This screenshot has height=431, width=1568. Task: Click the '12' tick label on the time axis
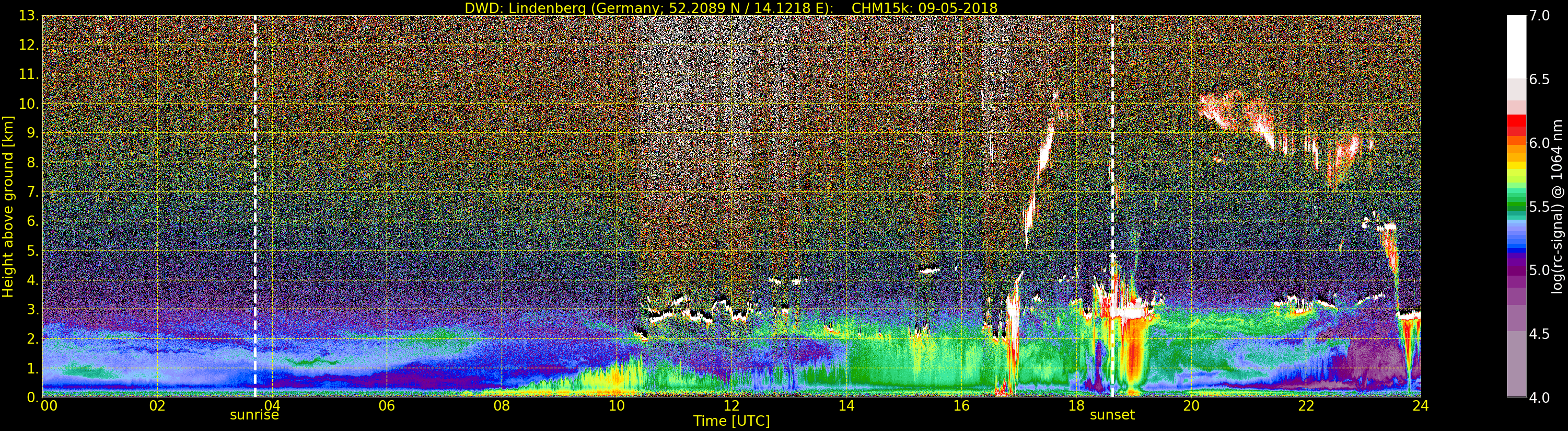[x=731, y=406]
